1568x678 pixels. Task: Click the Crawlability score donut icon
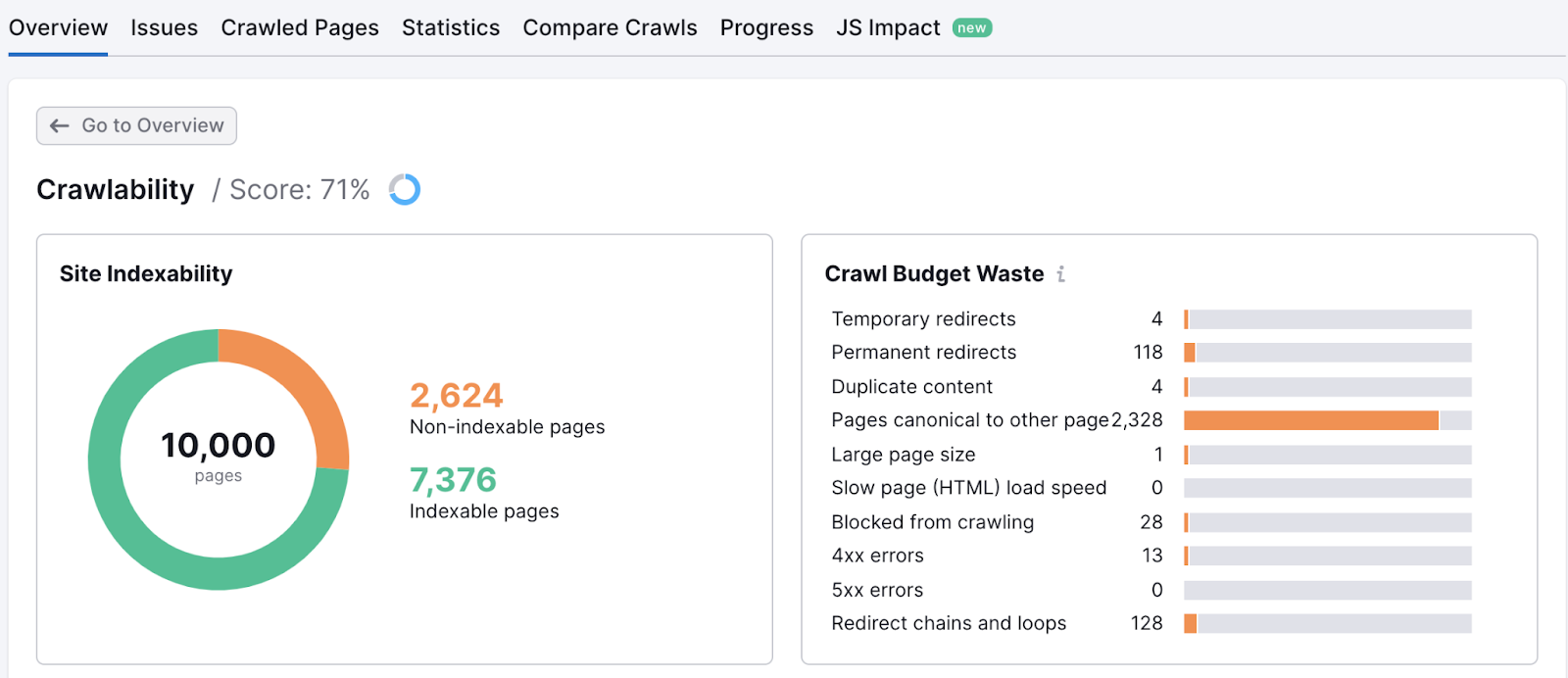pos(404,189)
